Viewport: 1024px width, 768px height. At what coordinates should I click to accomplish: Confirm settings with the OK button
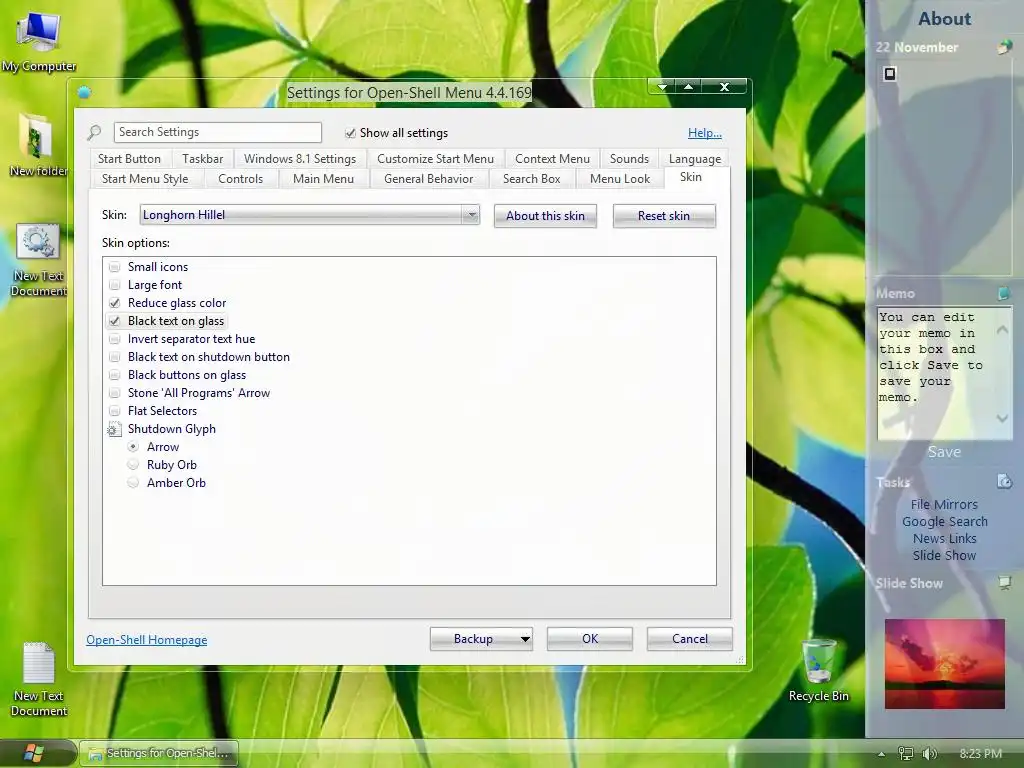(590, 639)
